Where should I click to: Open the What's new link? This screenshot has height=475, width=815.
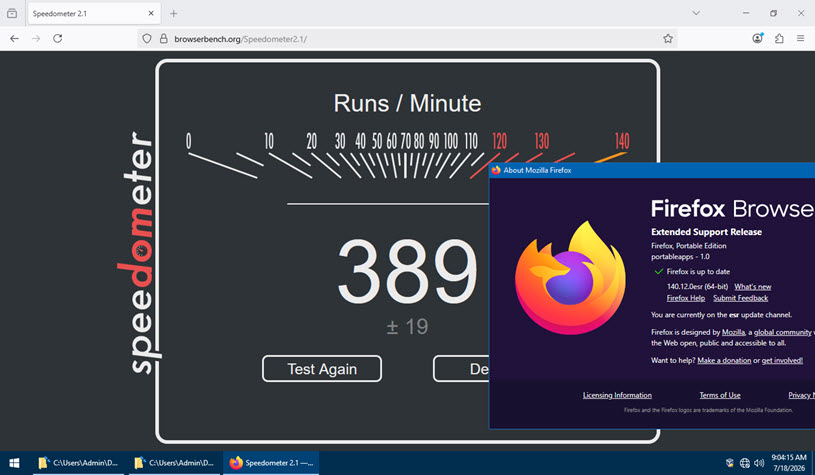tap(753, 287)
